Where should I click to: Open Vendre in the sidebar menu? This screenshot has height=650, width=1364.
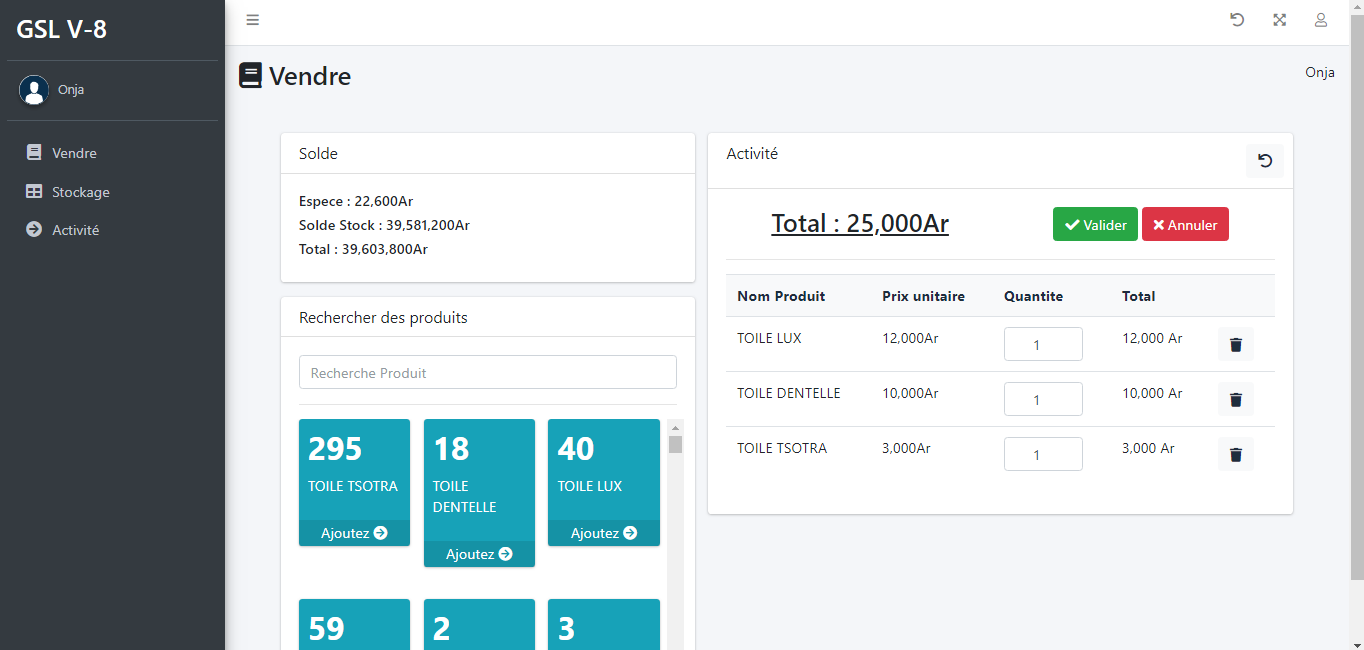[x=74, y=153]
